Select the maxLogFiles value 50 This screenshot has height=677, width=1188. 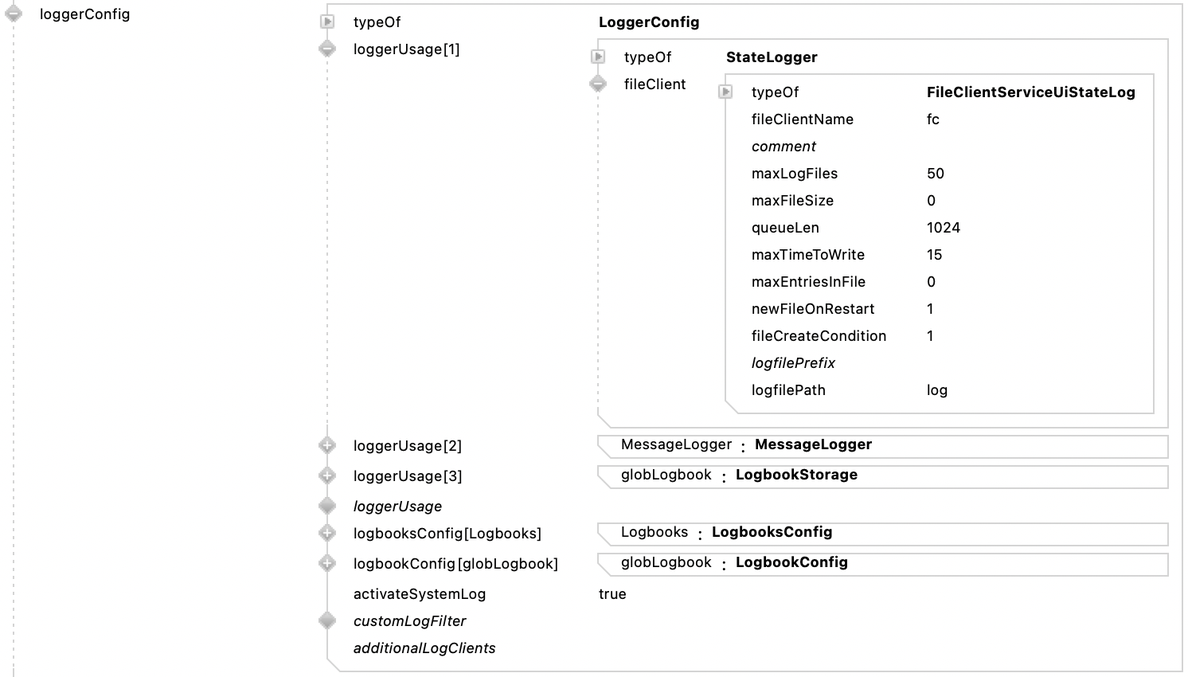tap(935, 174)
